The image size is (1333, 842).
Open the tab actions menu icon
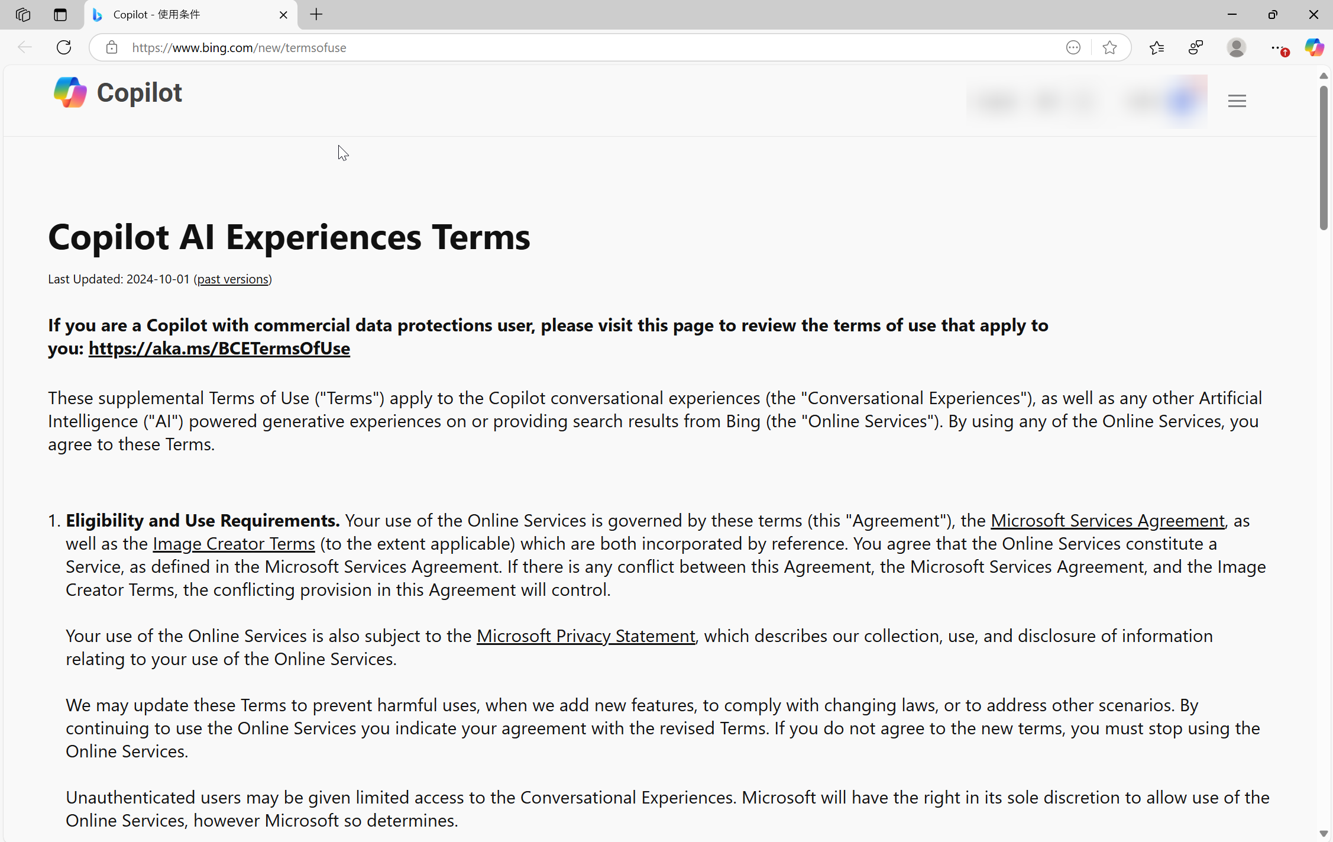tap(60, 15)
